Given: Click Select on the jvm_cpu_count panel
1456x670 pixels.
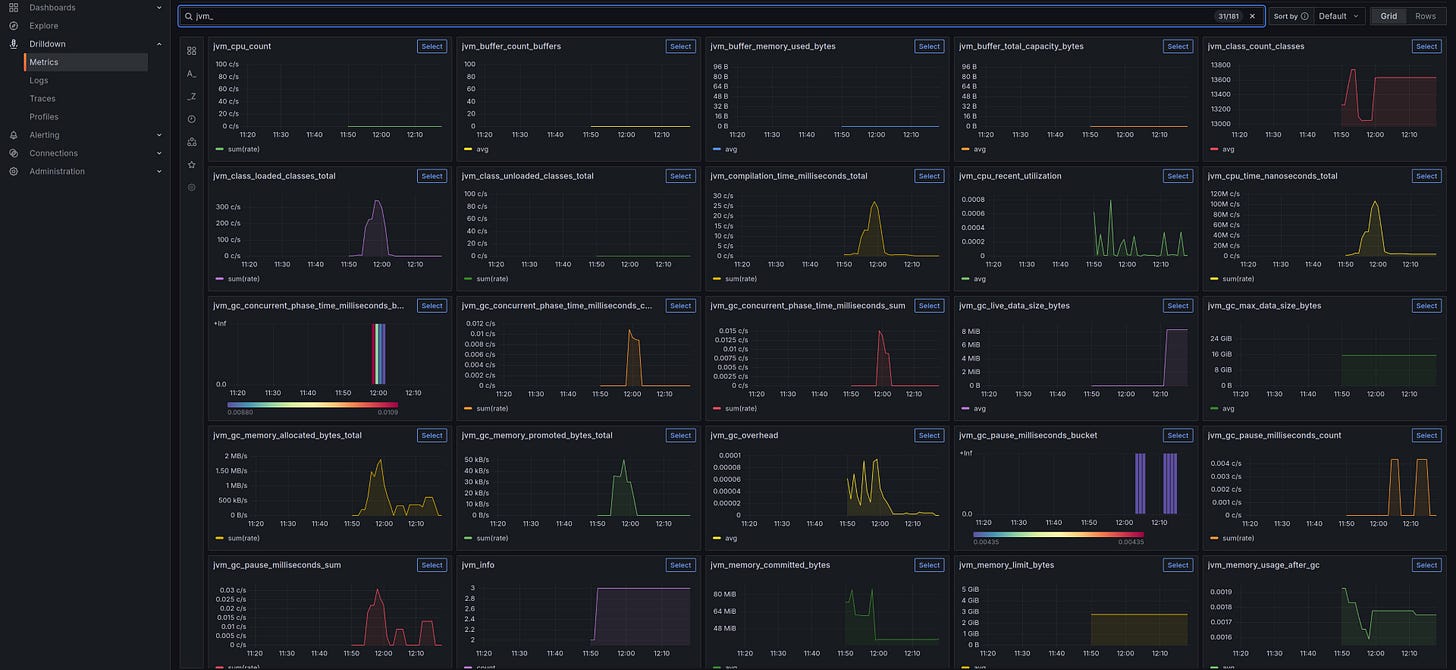Looking at the screenshot, I should 431,46.
